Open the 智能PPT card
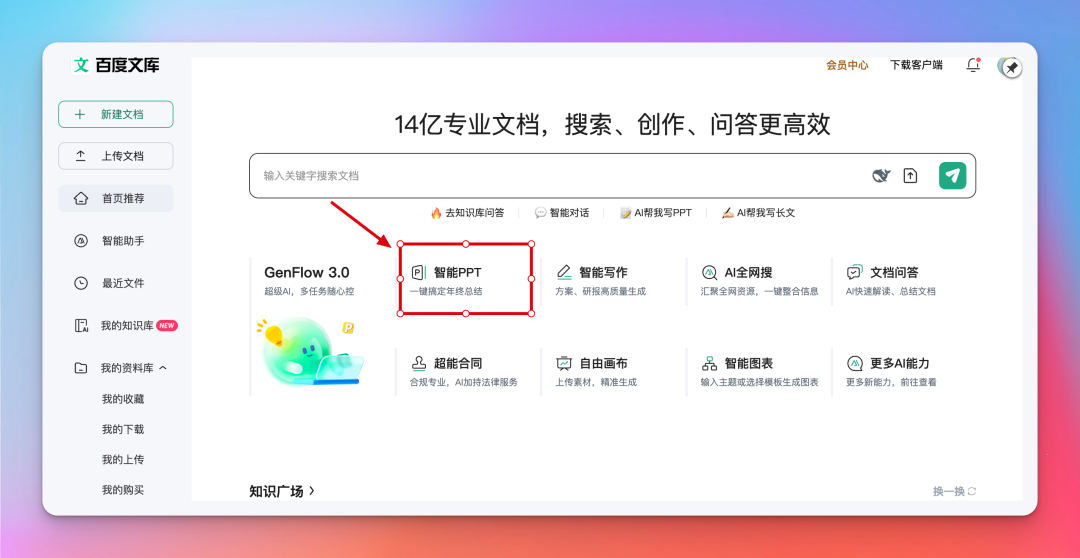Screen dimensions: 1080x558 pyautogui.click(x=466, y=280)
